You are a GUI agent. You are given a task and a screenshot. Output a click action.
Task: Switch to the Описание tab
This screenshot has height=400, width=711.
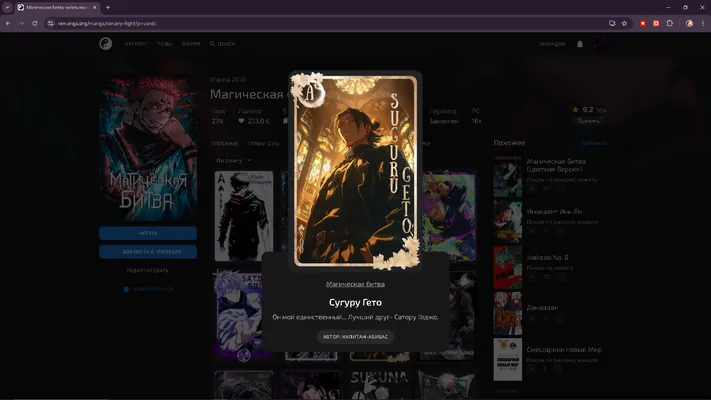pyautogui.click(x=224, y=143)
